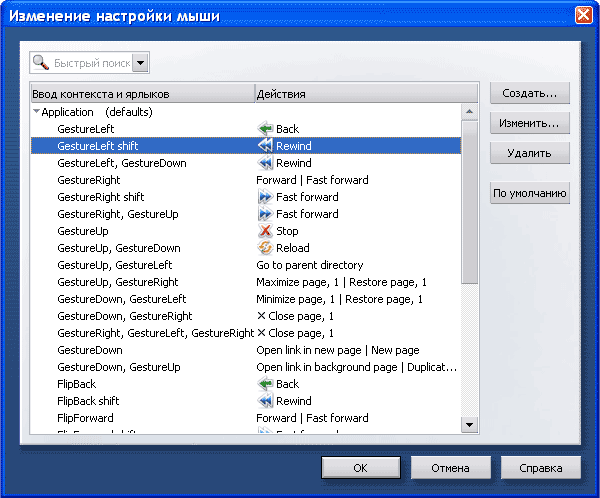Close the mouse settings dialog
The image size is (600, 498).
(584, 15)
